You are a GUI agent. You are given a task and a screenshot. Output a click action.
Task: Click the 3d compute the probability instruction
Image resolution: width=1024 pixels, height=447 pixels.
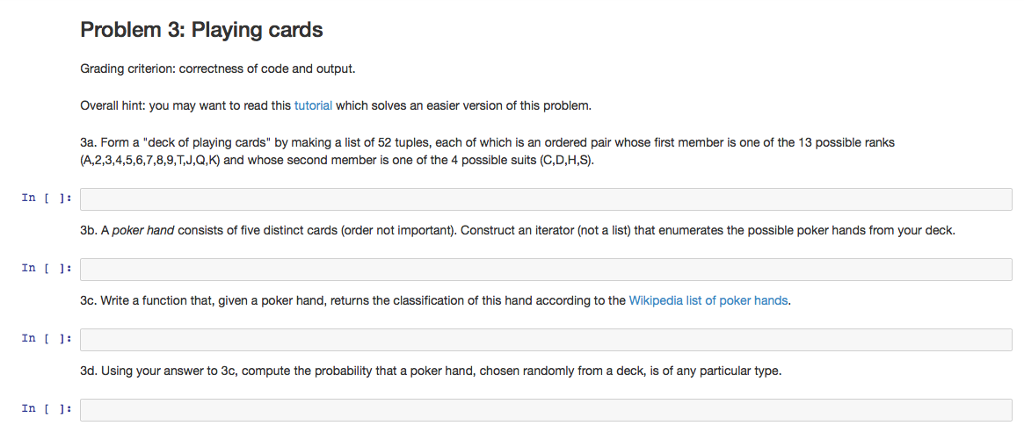(x=430, y=371)
